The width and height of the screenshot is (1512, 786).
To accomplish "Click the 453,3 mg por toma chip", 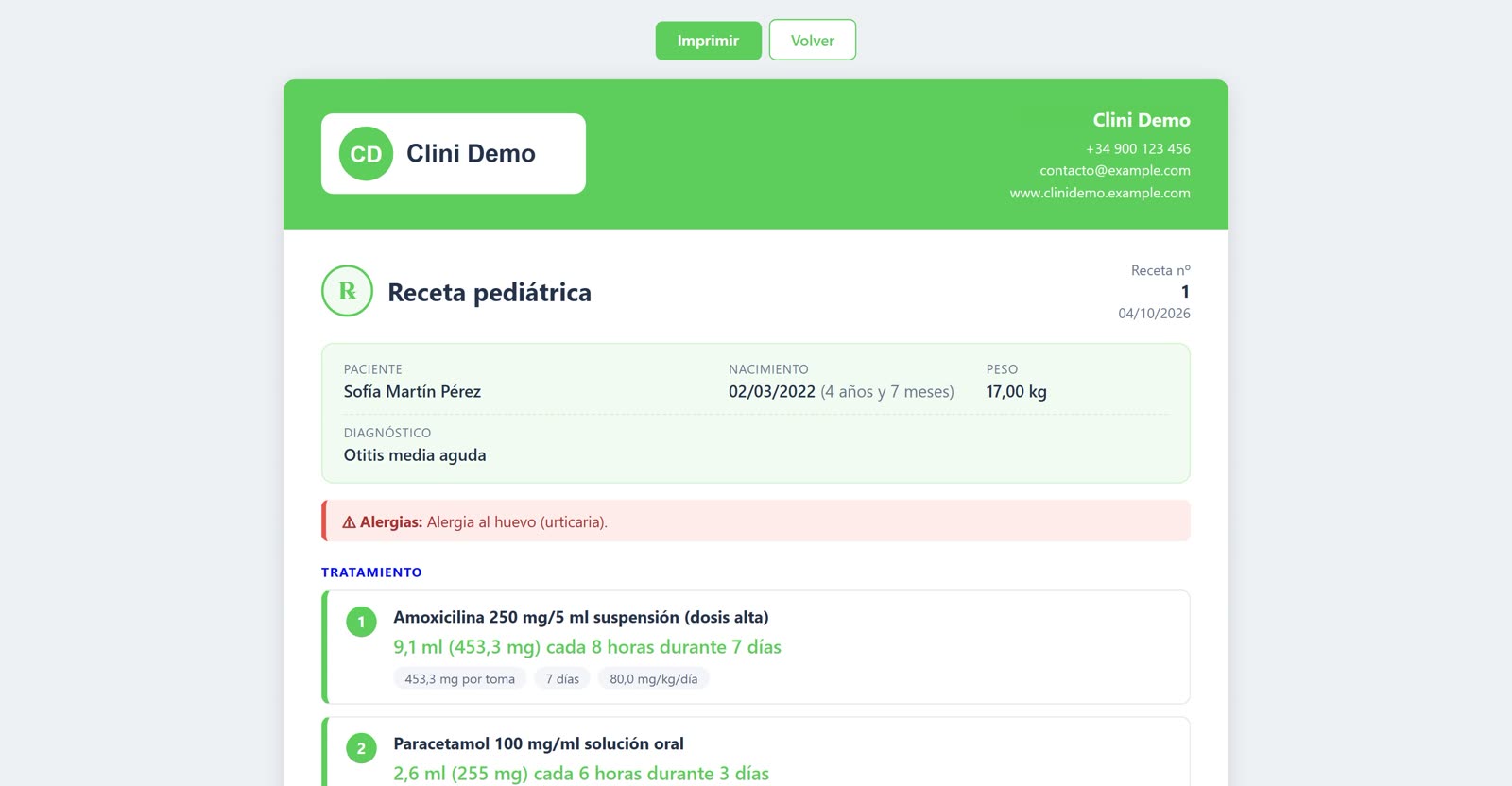I will point(460,678).
